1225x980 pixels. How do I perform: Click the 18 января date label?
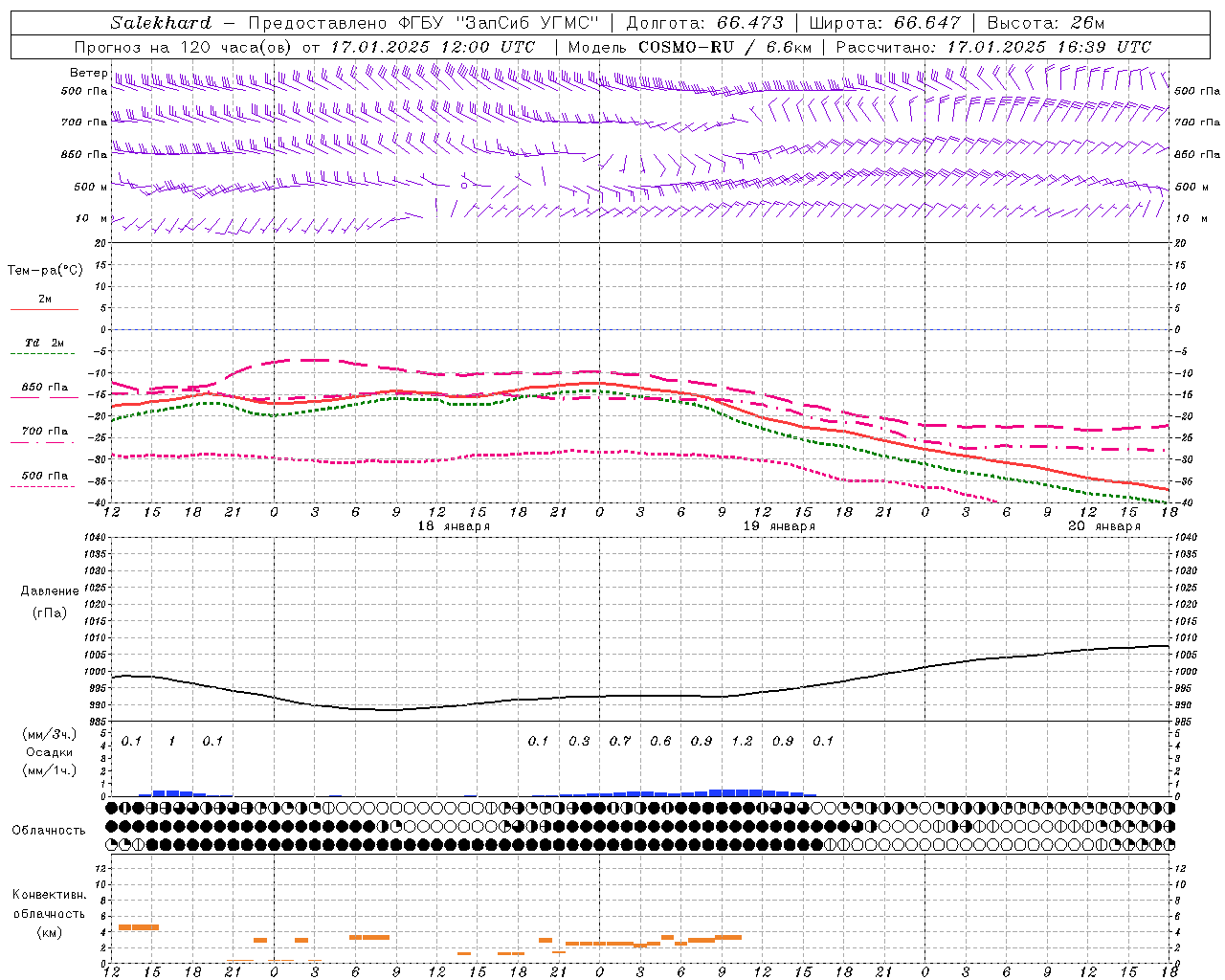tap(454, 526)
